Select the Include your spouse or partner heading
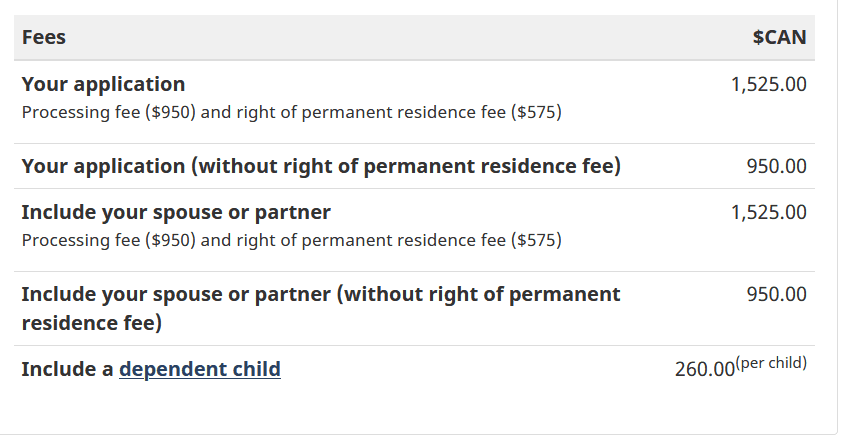This screenshot has width=854, height=436. (x=176, y=212)
